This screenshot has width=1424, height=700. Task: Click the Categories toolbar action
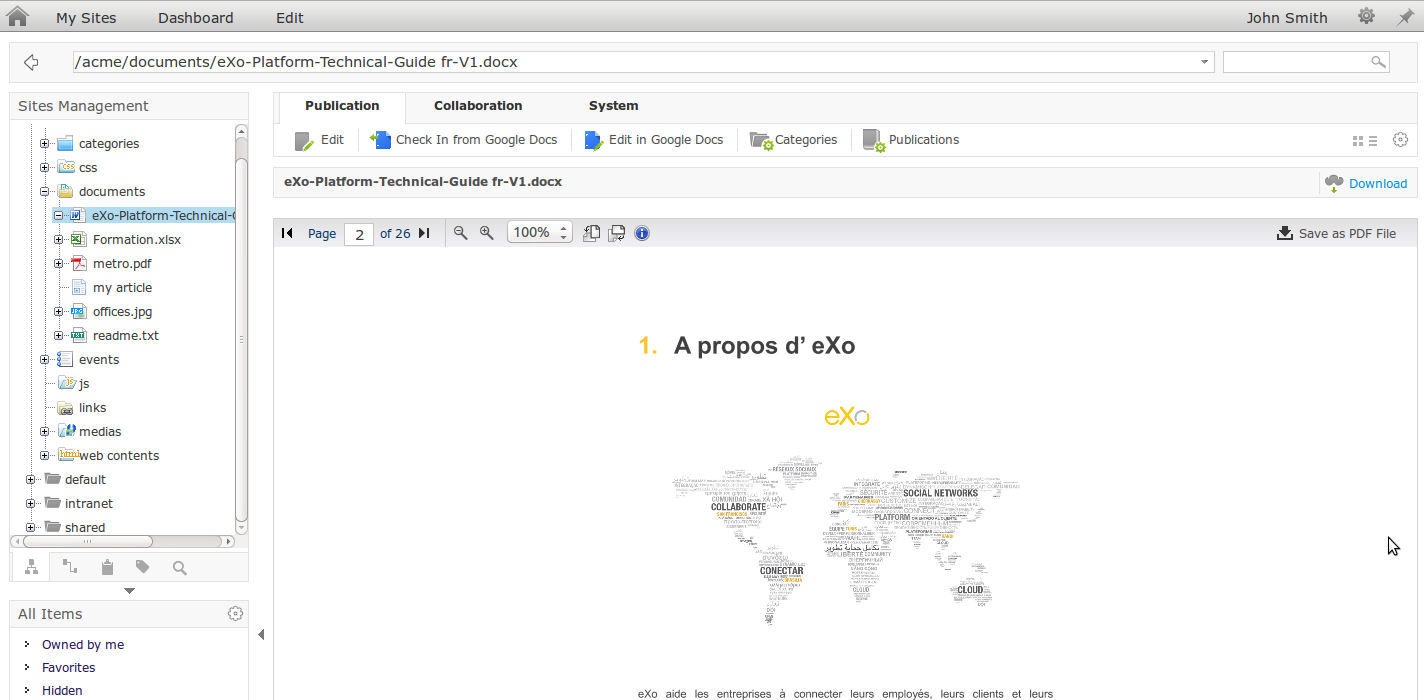tap(794, 140)
